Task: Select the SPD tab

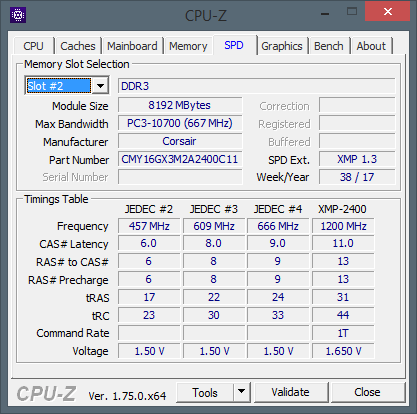Action: [234, 45]
